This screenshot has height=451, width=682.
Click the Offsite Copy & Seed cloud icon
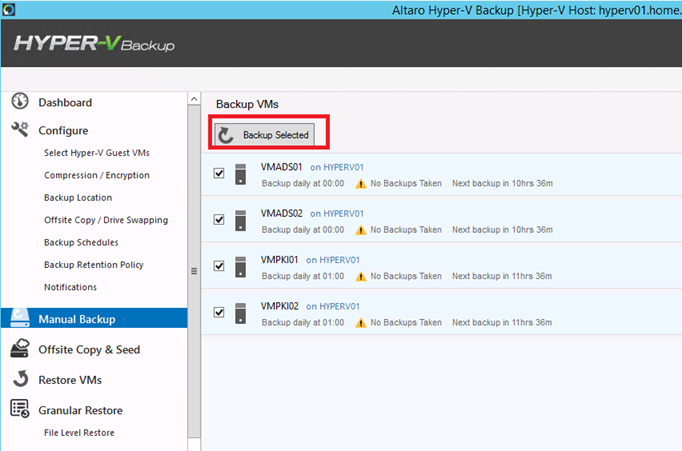click(20, 349)
